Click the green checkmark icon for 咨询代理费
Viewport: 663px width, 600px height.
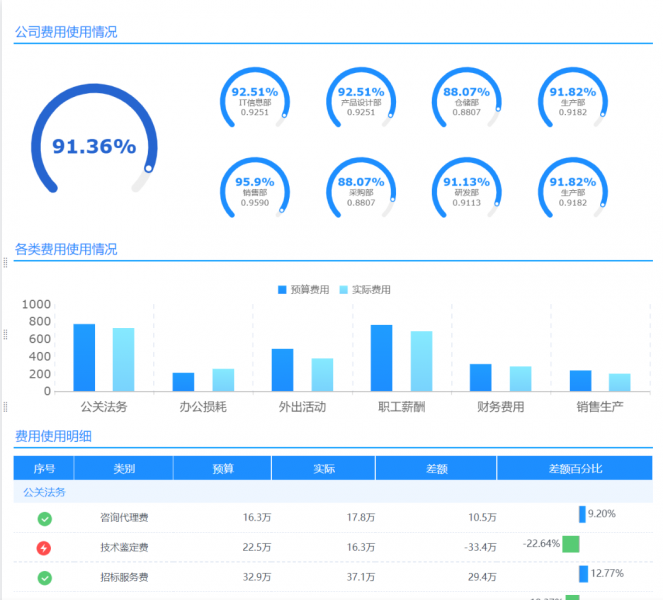[44, 518]
